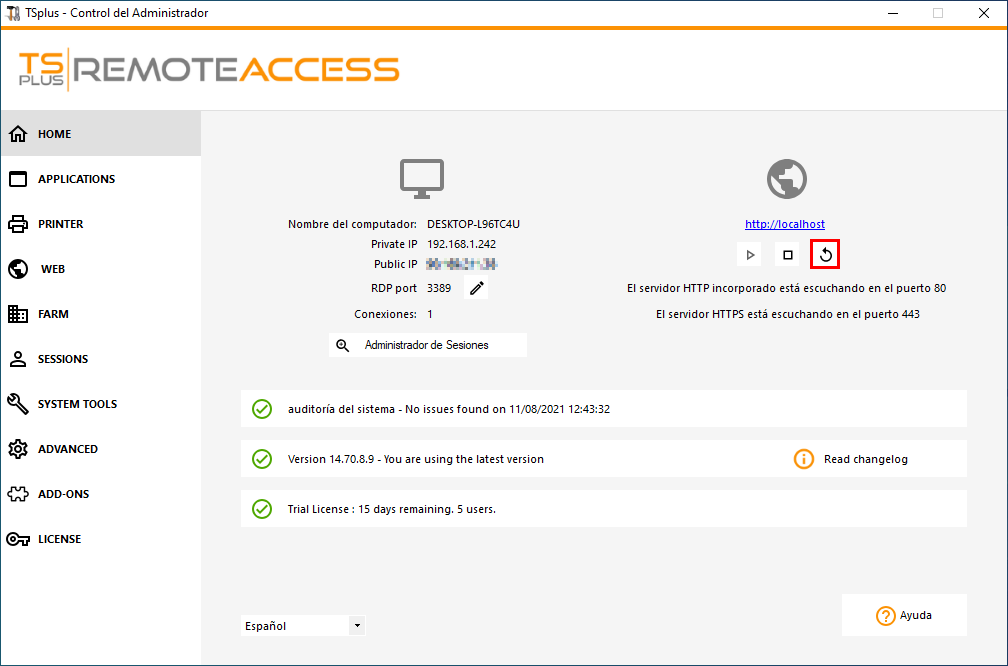Open the Ayuda help button
This screenshot has width=1008, height=666.
(x=904, y=615)
